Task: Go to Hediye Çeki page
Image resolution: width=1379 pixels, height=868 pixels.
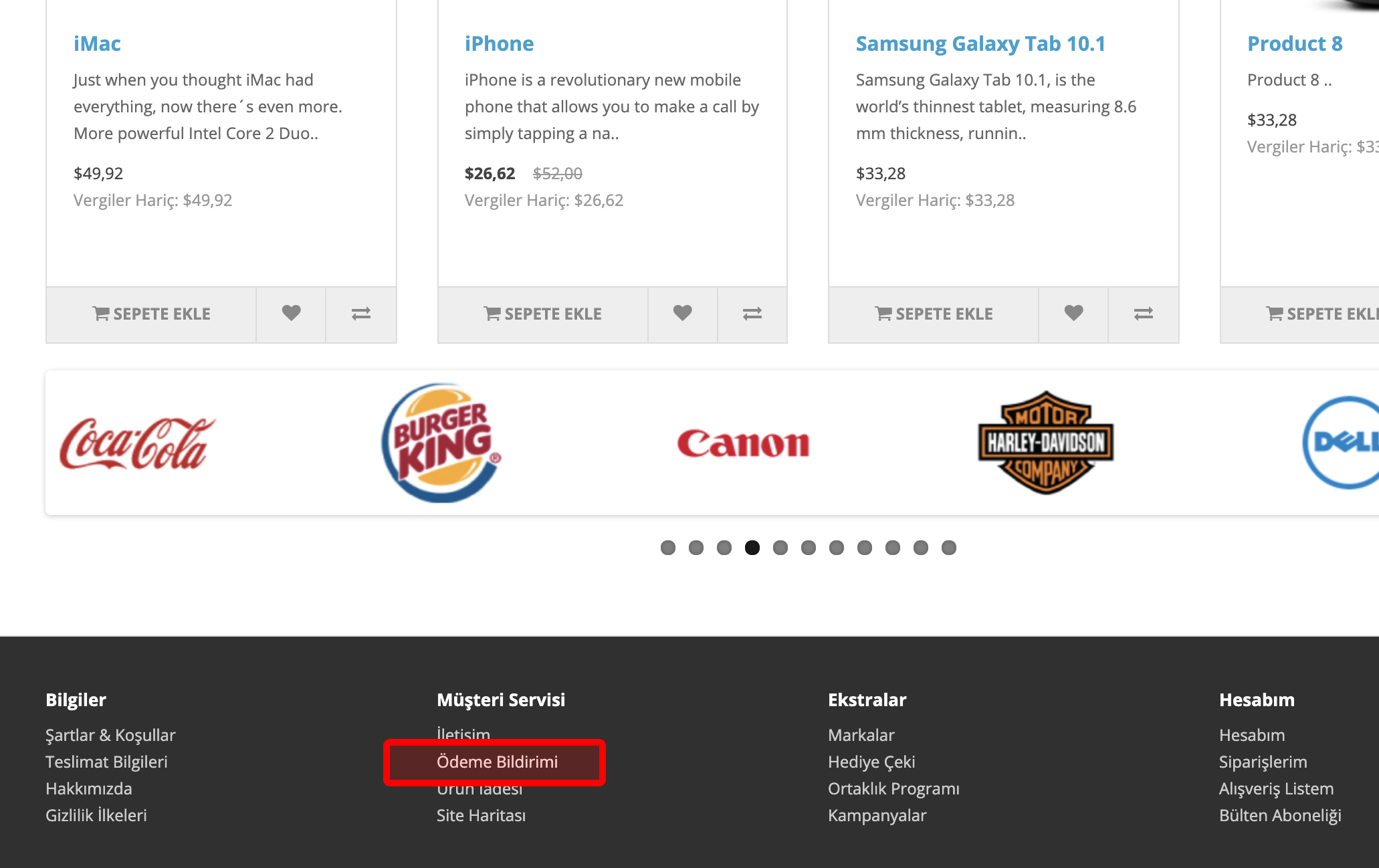Action: [x=871, y=762]
